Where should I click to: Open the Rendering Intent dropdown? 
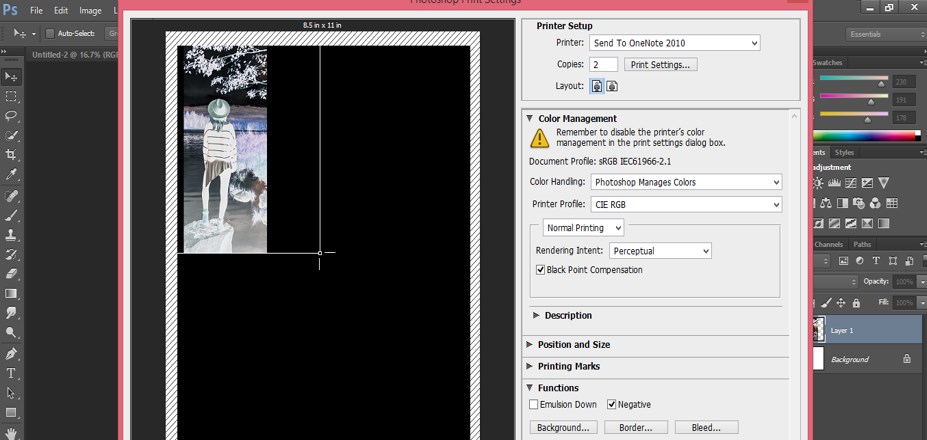point(660,251)
